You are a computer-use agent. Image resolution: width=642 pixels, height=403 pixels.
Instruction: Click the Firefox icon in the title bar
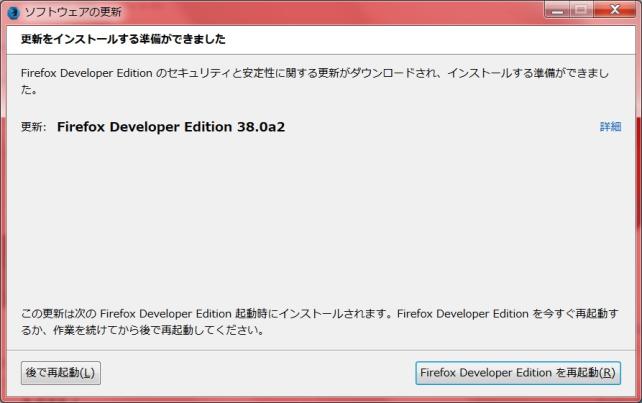tap(14, 12)
